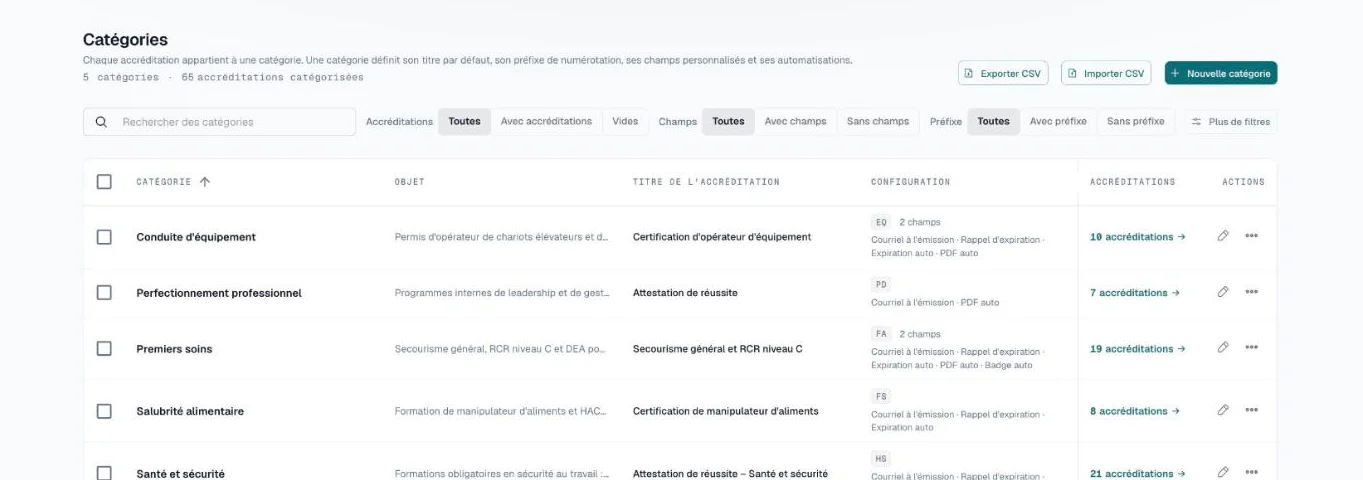Viewport: 1363px width, 480px height.
Task: Open more actions for Conduite d'équipement row
Action: point(1251,236)
